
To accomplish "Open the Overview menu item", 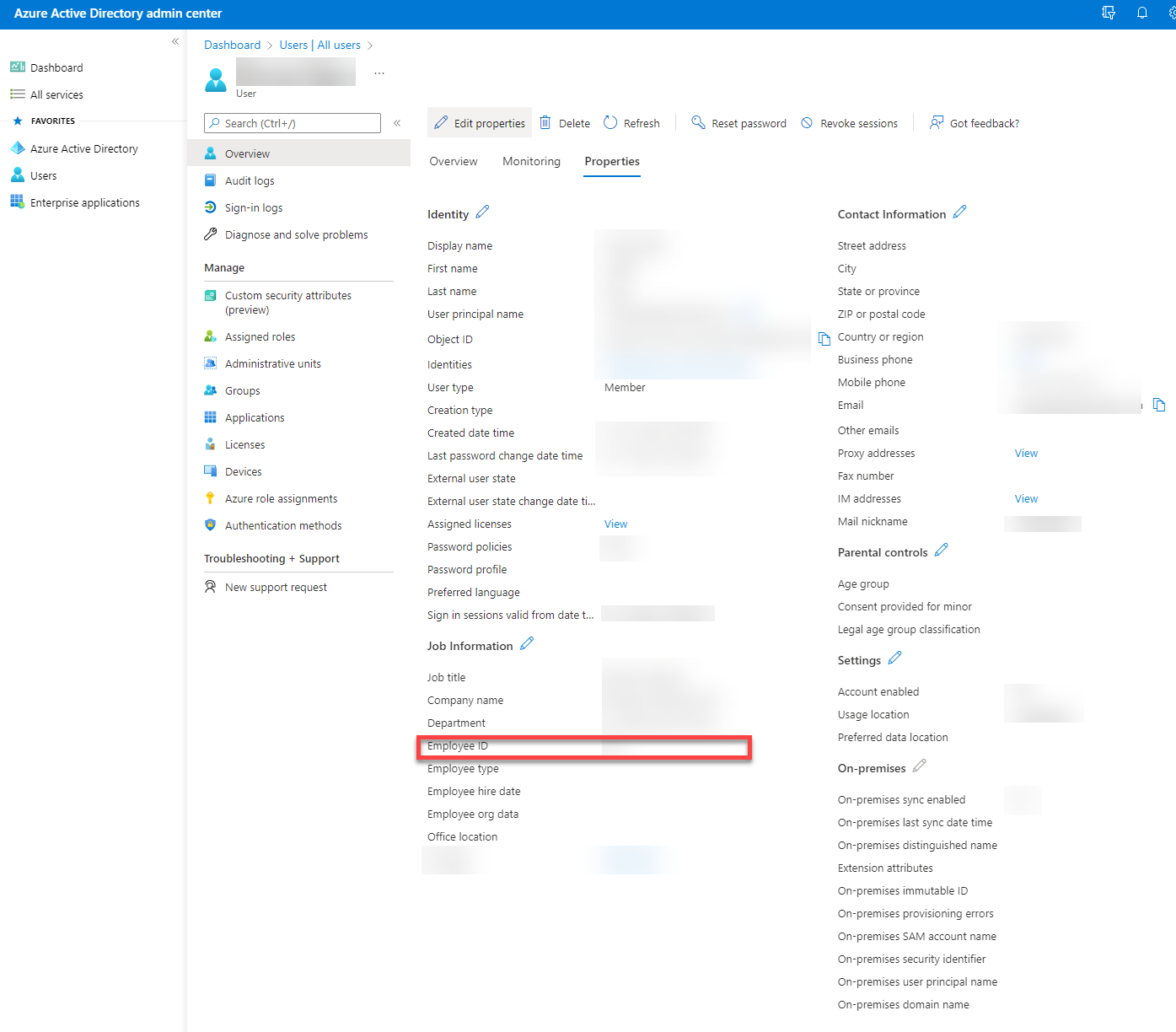I will (x=298, y=153).
